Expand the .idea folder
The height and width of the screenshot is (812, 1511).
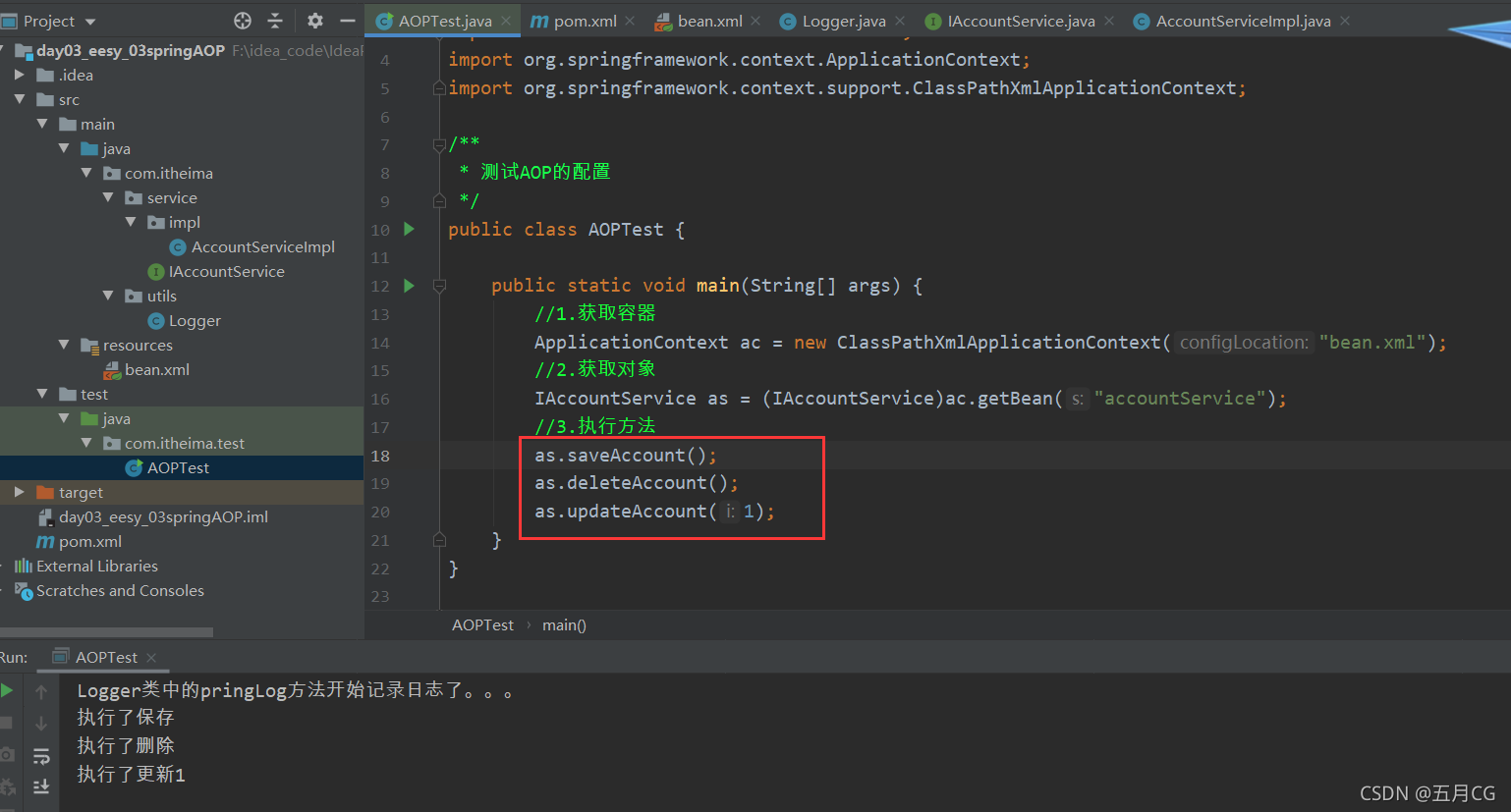pos(19,75)
